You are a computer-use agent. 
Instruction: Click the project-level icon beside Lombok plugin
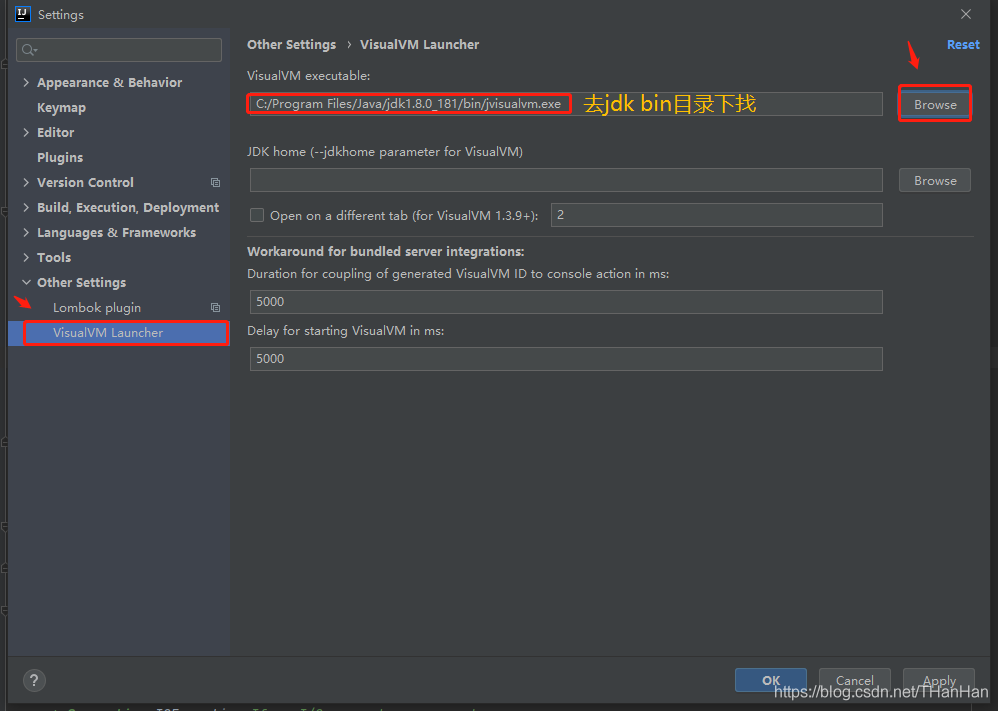tap(216, 307)
